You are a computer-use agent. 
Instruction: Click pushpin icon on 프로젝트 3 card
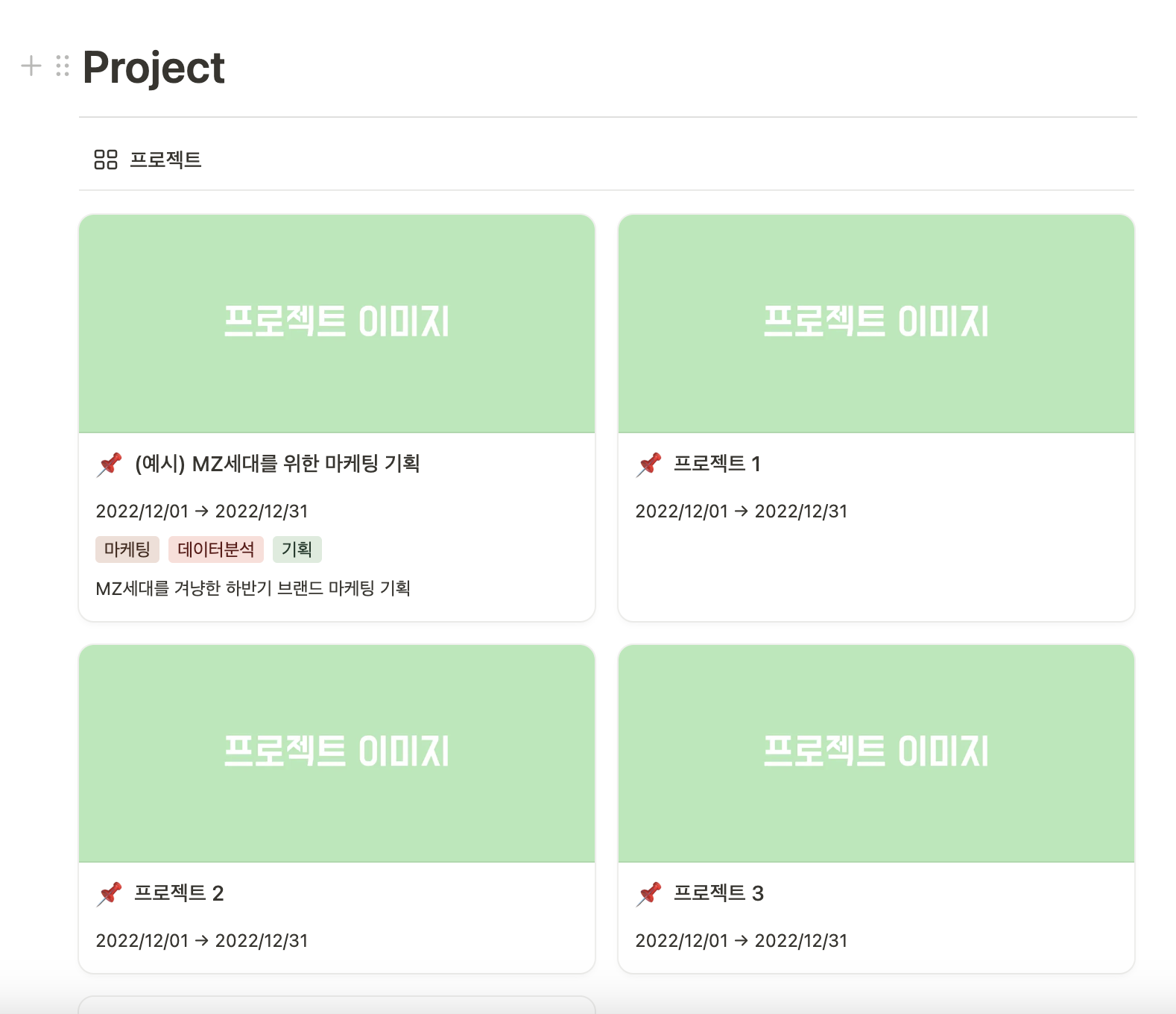pyautogui.click(x=649, y=894)
